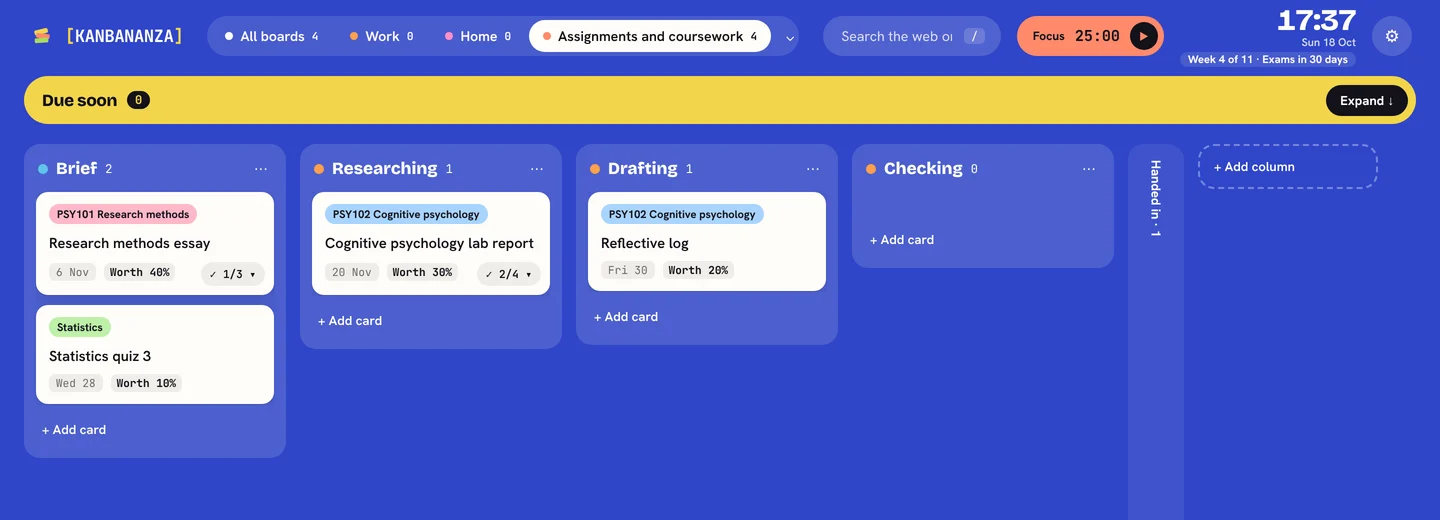Expand the collapsed Handed in column
Viewport: 1440px width, 520px height.
pos(1156,332)
